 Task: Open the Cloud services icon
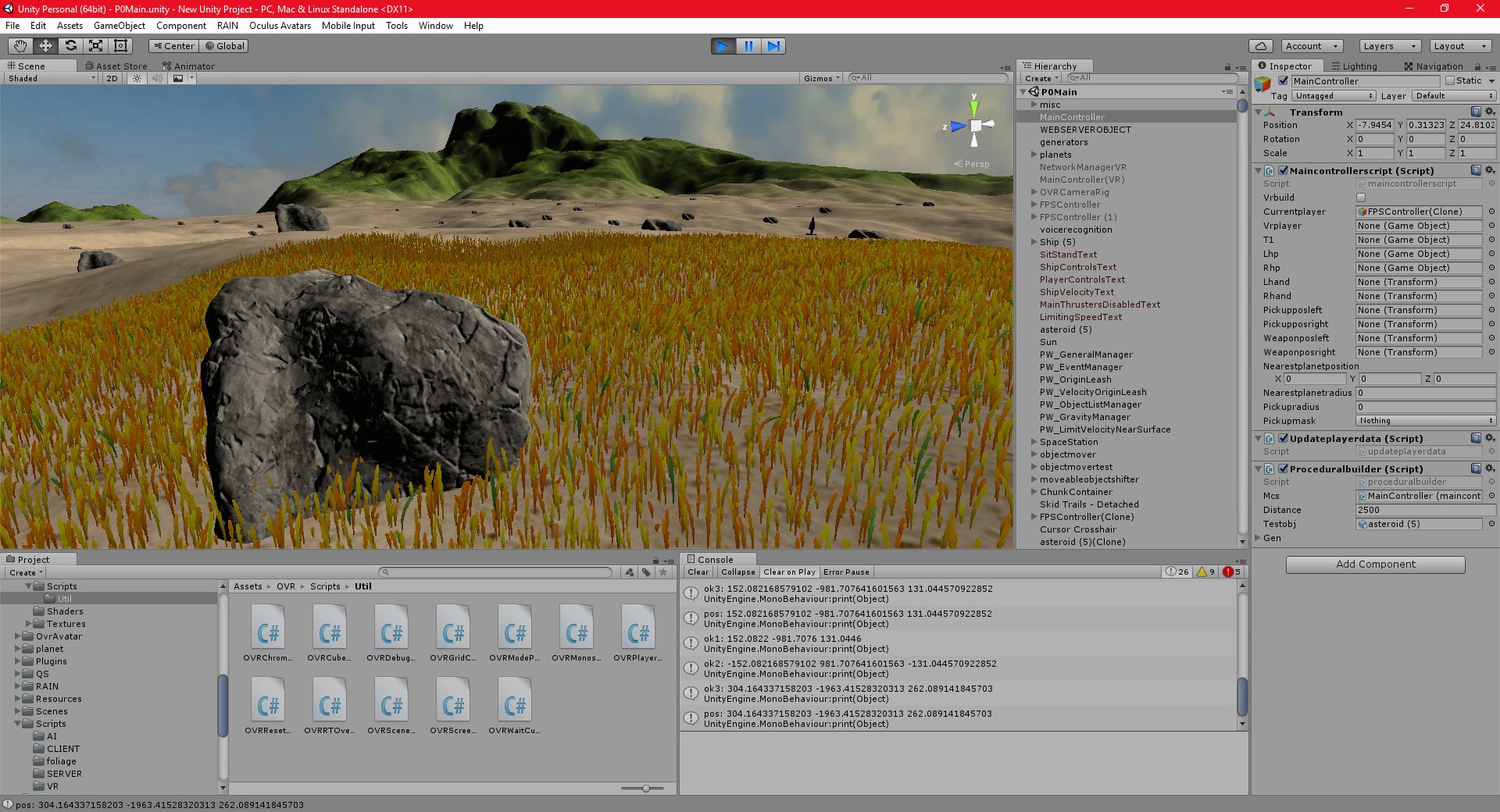(1261, 46)
